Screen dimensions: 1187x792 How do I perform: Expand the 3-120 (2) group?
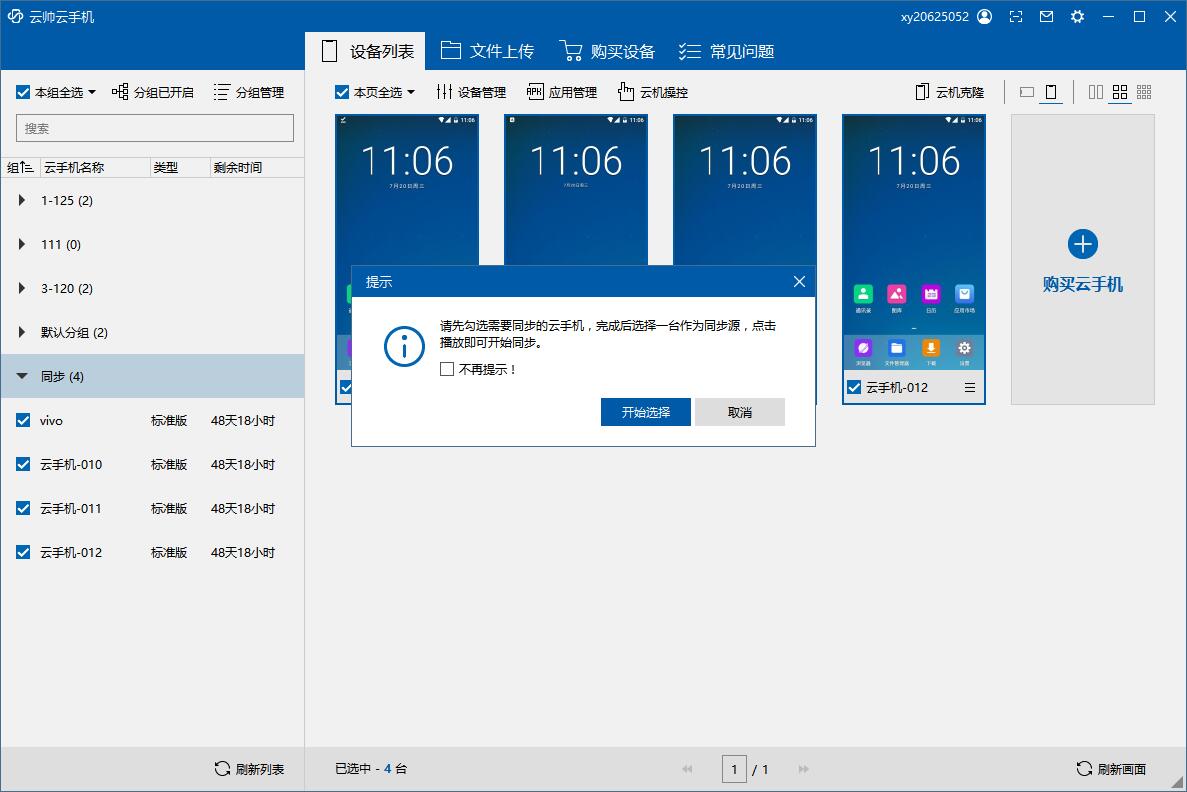click(x=21, y=288)
